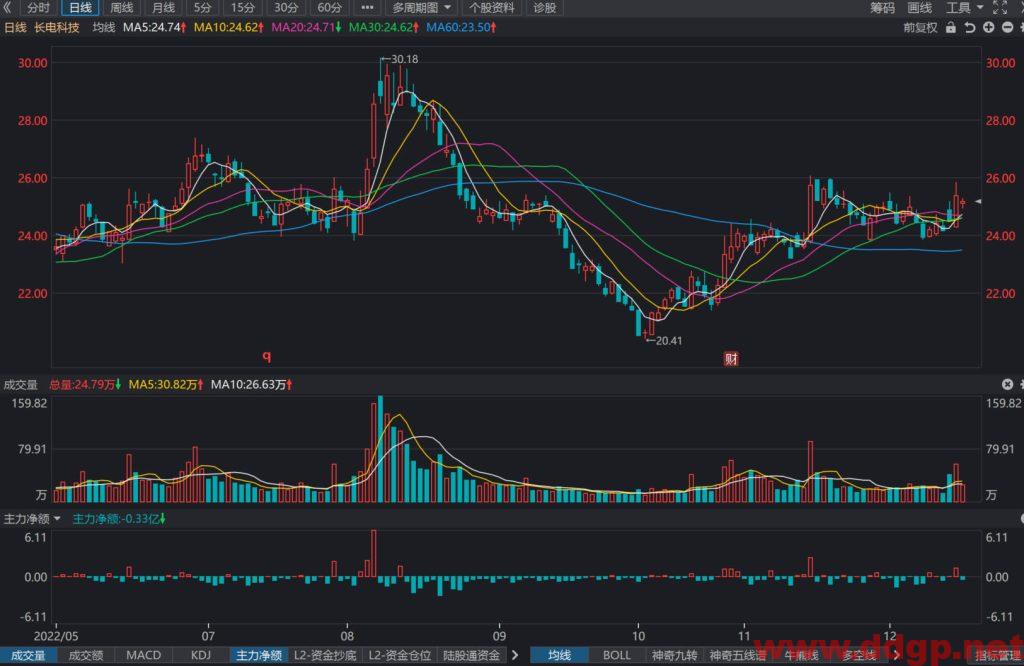This screenshot has width=1024, height=666.
Task: Select the 30分 period tab
Action: (x=285, y=8)
